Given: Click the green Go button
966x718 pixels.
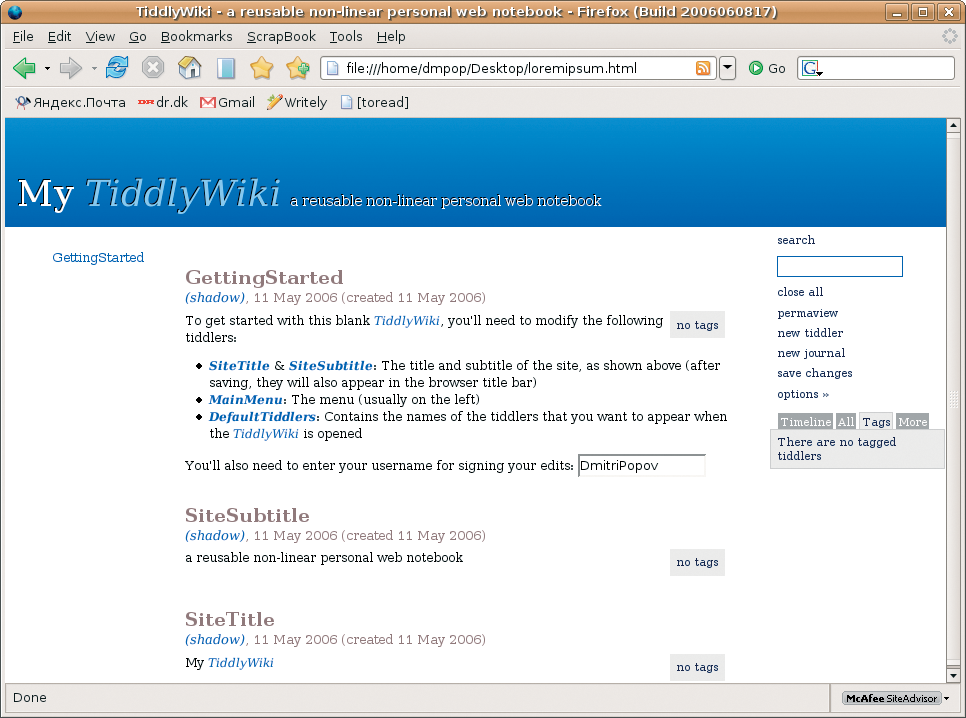Looking at the screenshot, I should click(x=767, y=68).
